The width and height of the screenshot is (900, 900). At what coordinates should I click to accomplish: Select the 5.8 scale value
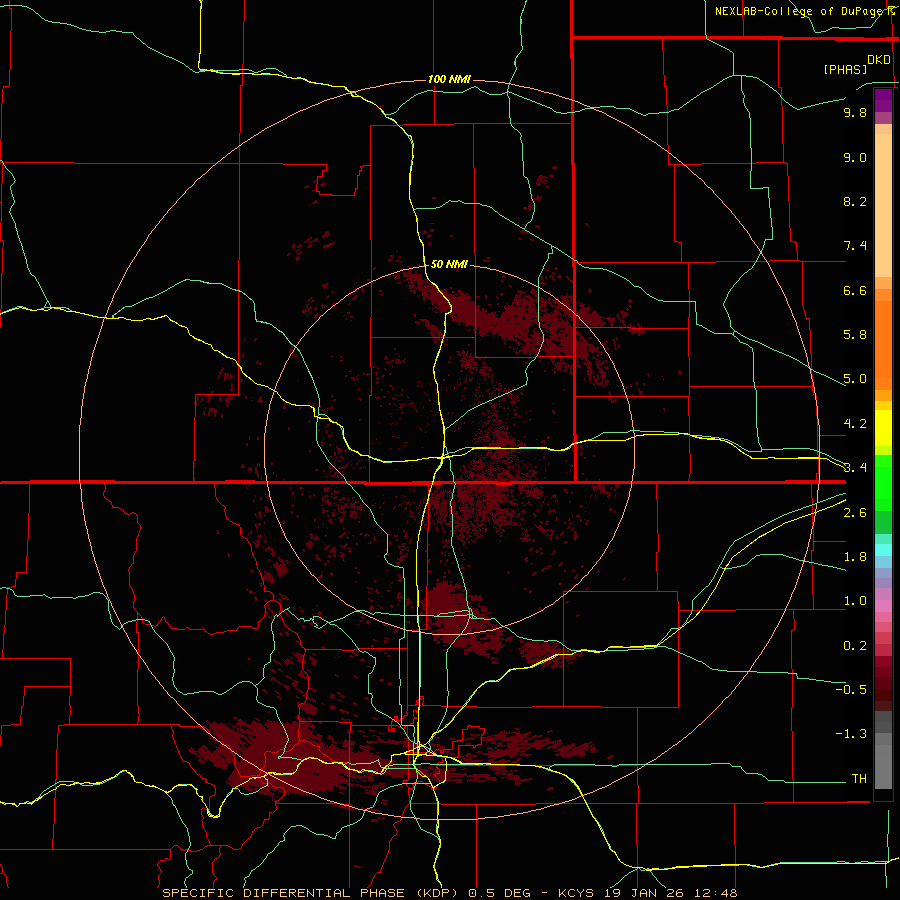click(855, 335)
